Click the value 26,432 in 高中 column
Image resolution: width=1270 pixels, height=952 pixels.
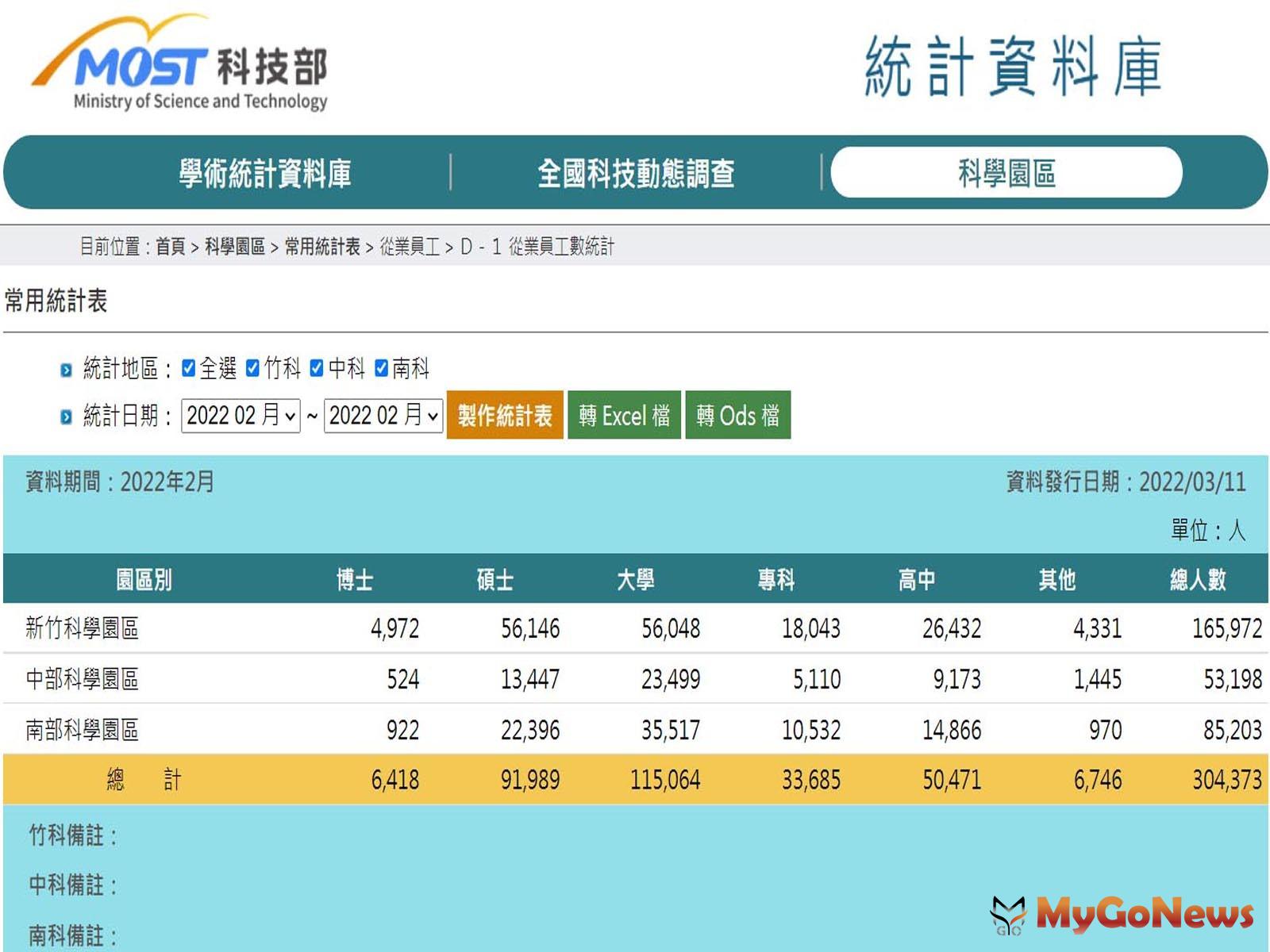(x=952, y=629)
